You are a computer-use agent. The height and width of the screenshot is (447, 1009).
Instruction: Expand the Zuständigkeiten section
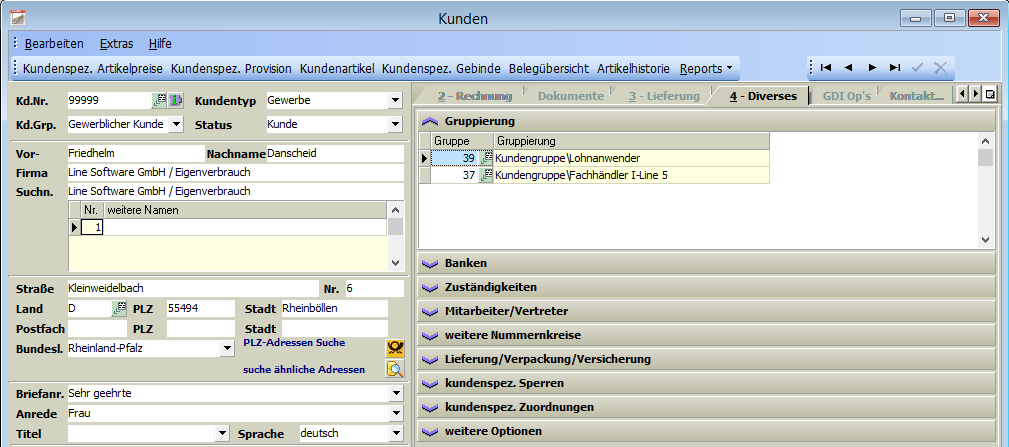pos(430,287)
